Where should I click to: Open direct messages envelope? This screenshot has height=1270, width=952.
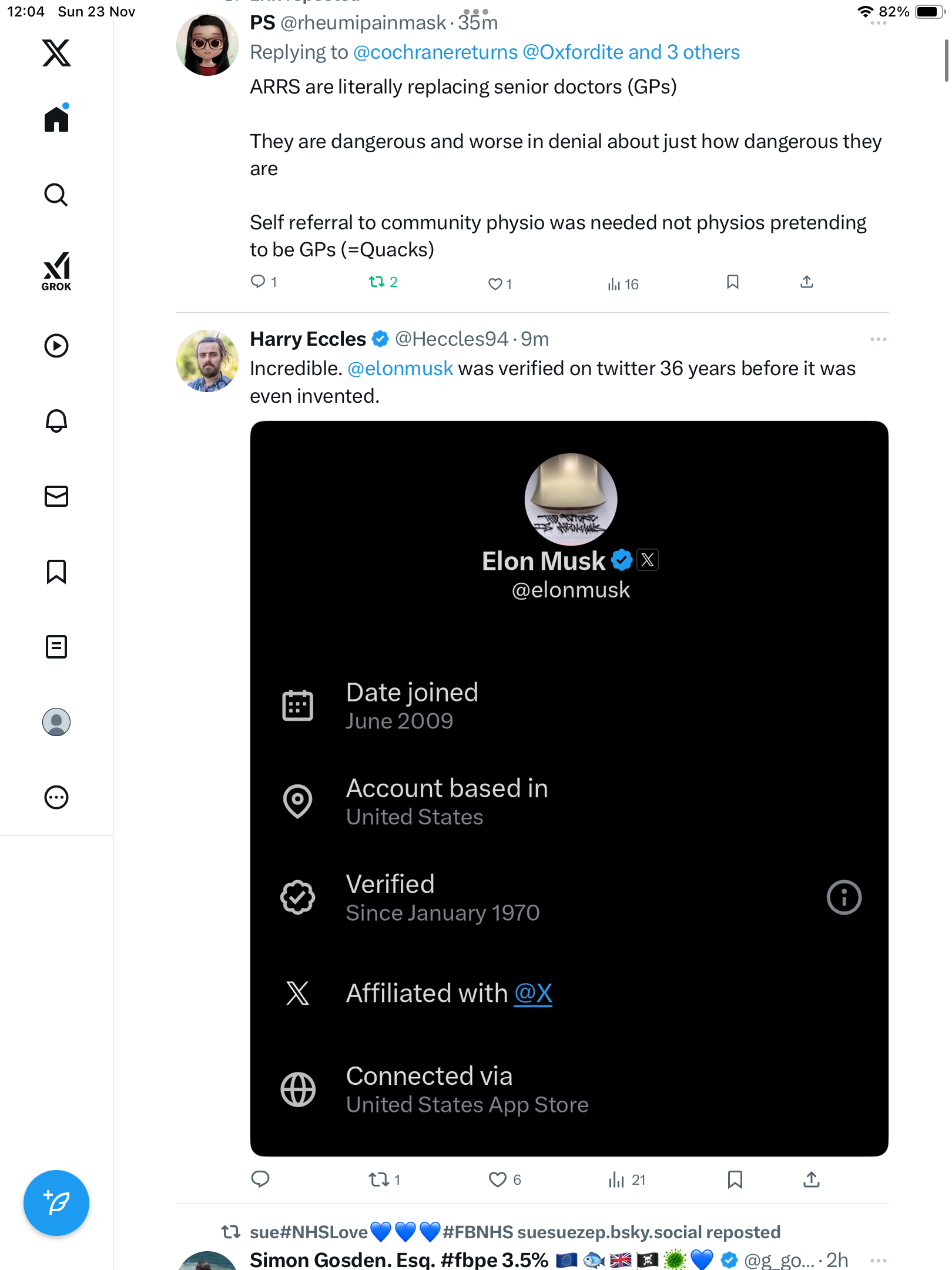pyautogui.click(x=56, y=496)
